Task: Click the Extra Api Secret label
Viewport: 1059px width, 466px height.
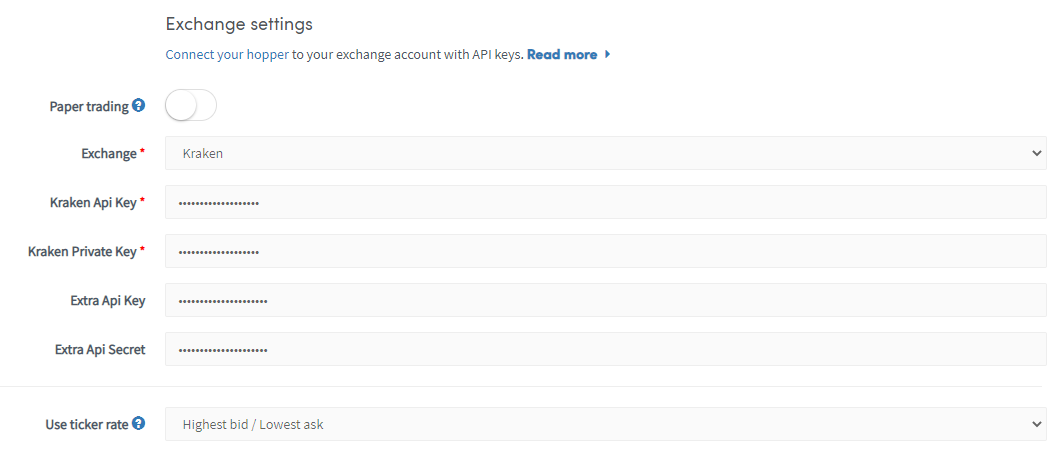Action: tap(100, 350)
